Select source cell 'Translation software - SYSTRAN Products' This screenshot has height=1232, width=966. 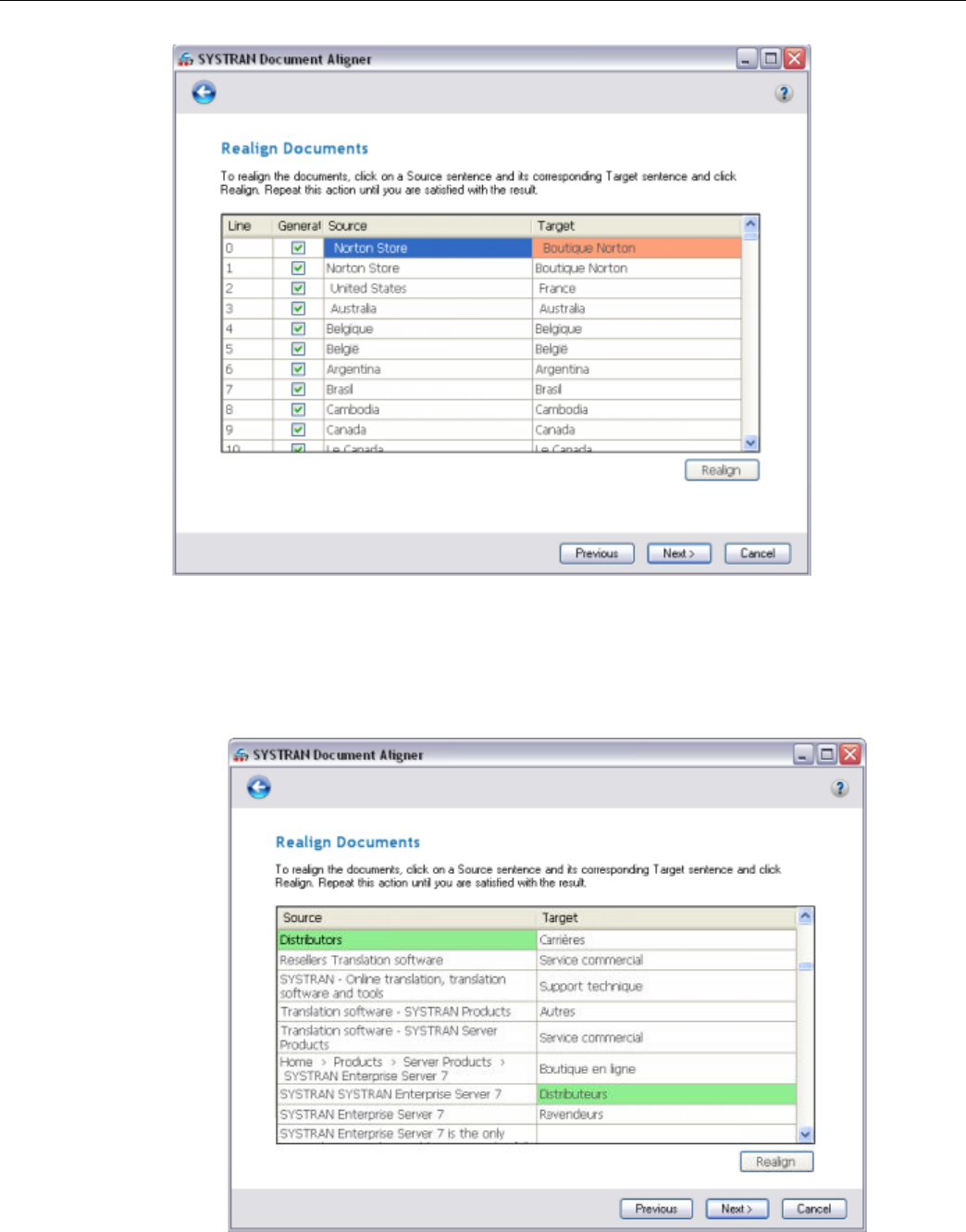pos(407,1013)
